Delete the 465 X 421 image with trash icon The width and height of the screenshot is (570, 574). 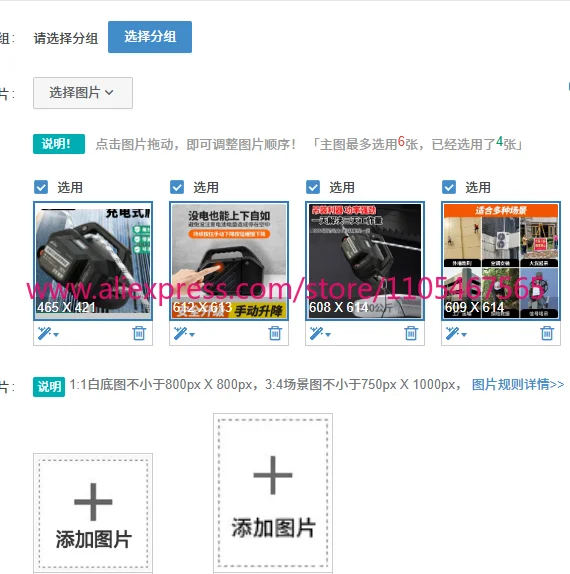(x=139, y=333)
